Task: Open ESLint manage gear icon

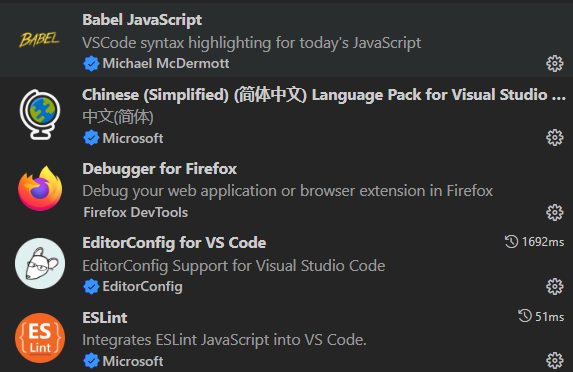Action: (554, 361)
